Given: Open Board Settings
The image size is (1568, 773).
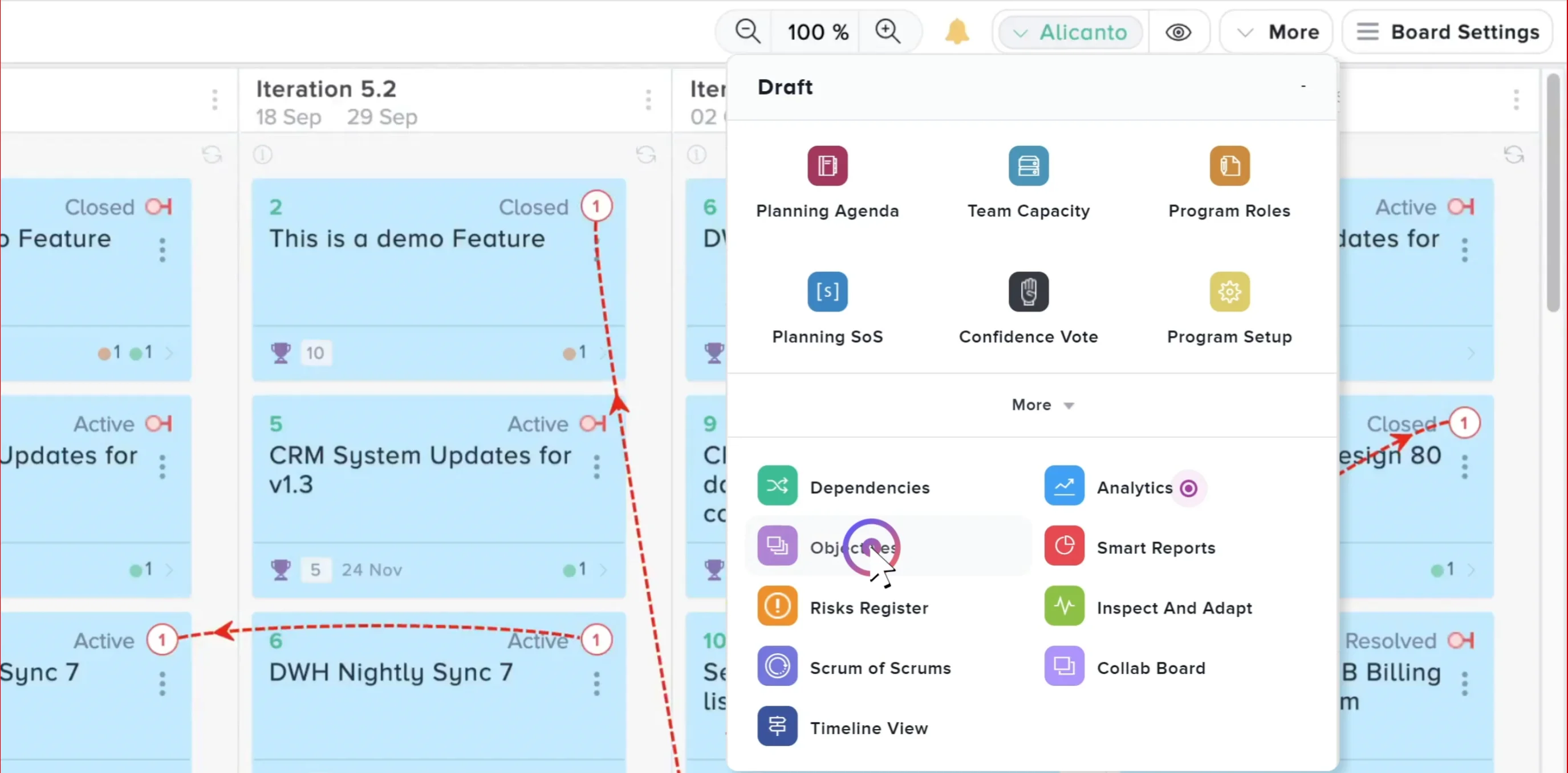Looking at the screenshot, I should coord(1448,32).
